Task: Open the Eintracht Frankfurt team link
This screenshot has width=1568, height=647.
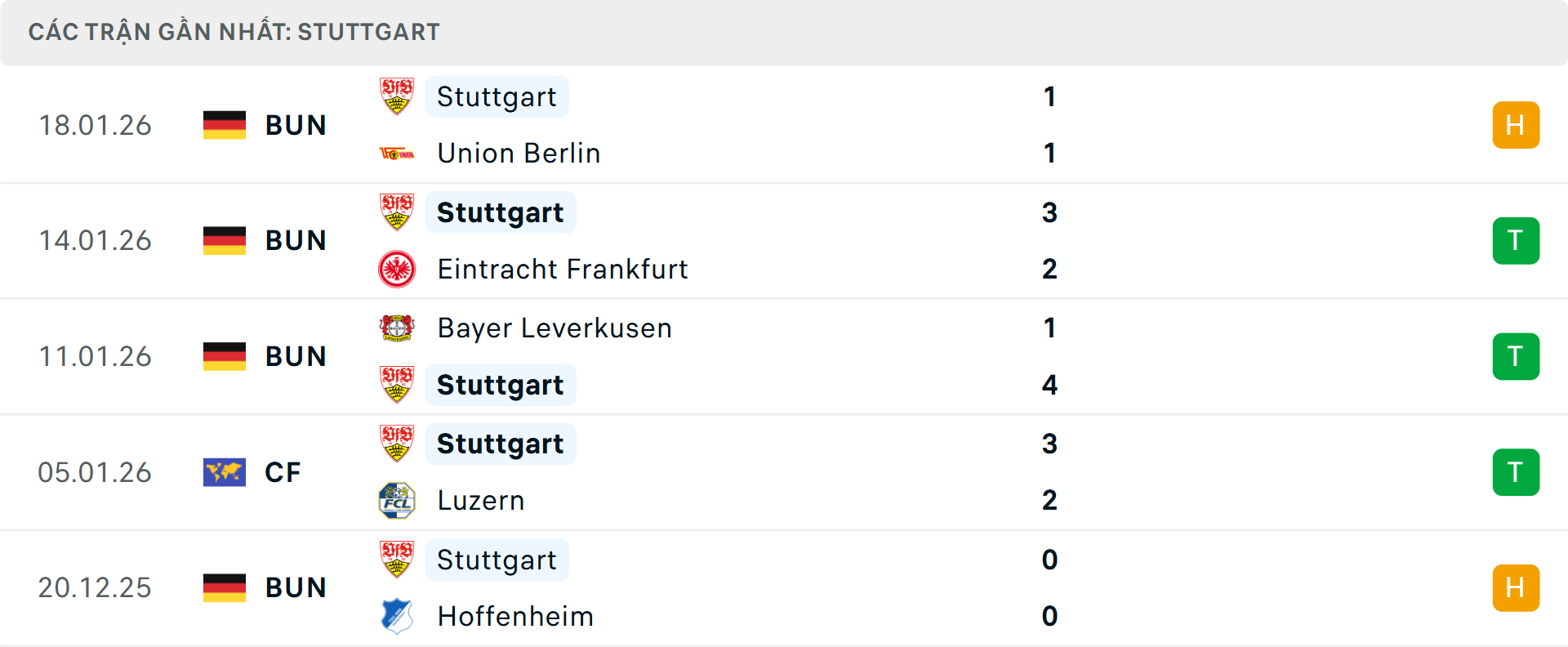Action: (x=563, y=269)
